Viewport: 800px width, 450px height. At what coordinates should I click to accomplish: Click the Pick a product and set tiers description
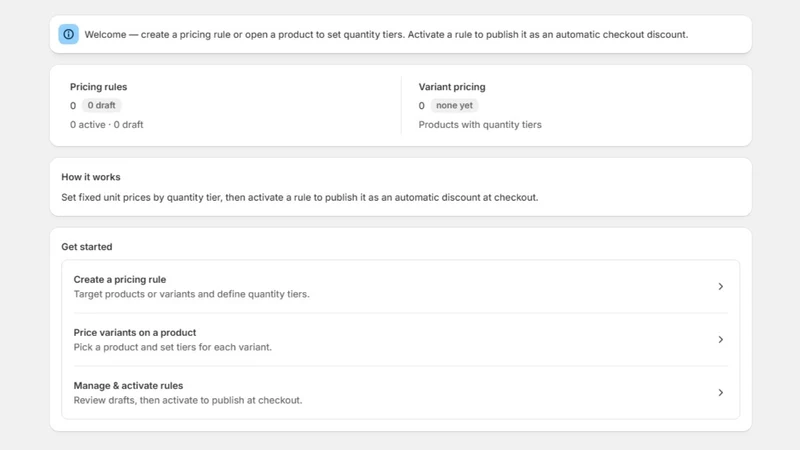pyautogui.click(x=172, y=347)
